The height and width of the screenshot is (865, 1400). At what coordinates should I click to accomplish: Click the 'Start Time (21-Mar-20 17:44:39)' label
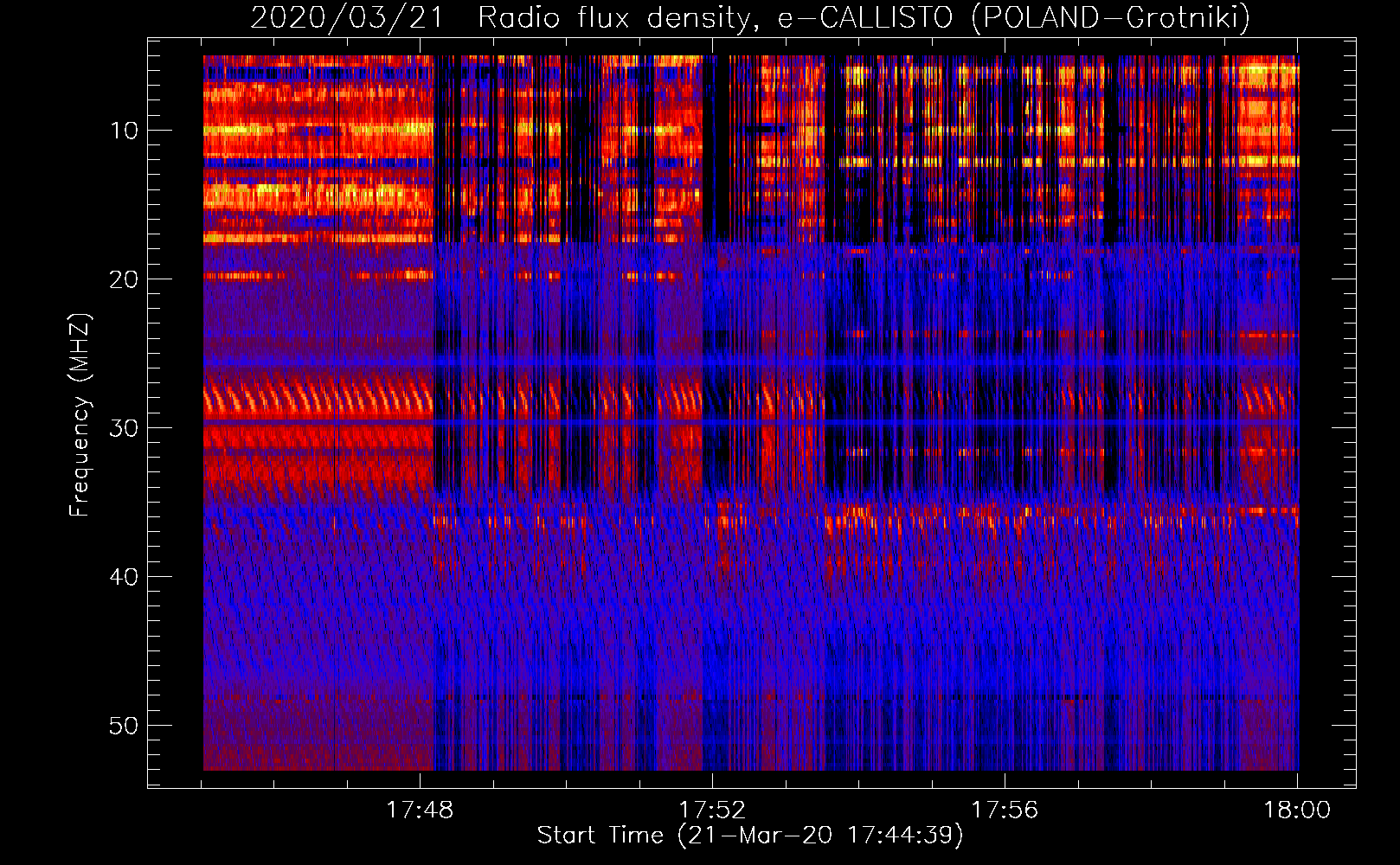pos(750,836)
